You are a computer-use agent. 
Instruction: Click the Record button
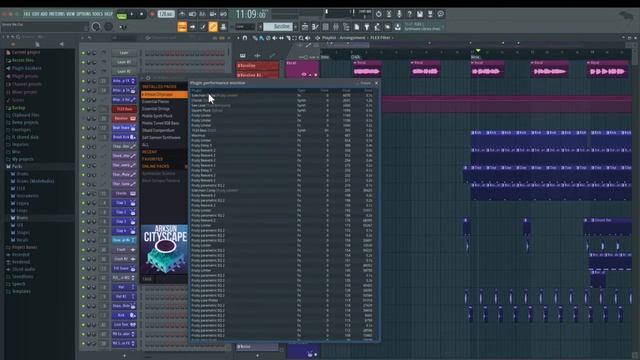point(152,14)
